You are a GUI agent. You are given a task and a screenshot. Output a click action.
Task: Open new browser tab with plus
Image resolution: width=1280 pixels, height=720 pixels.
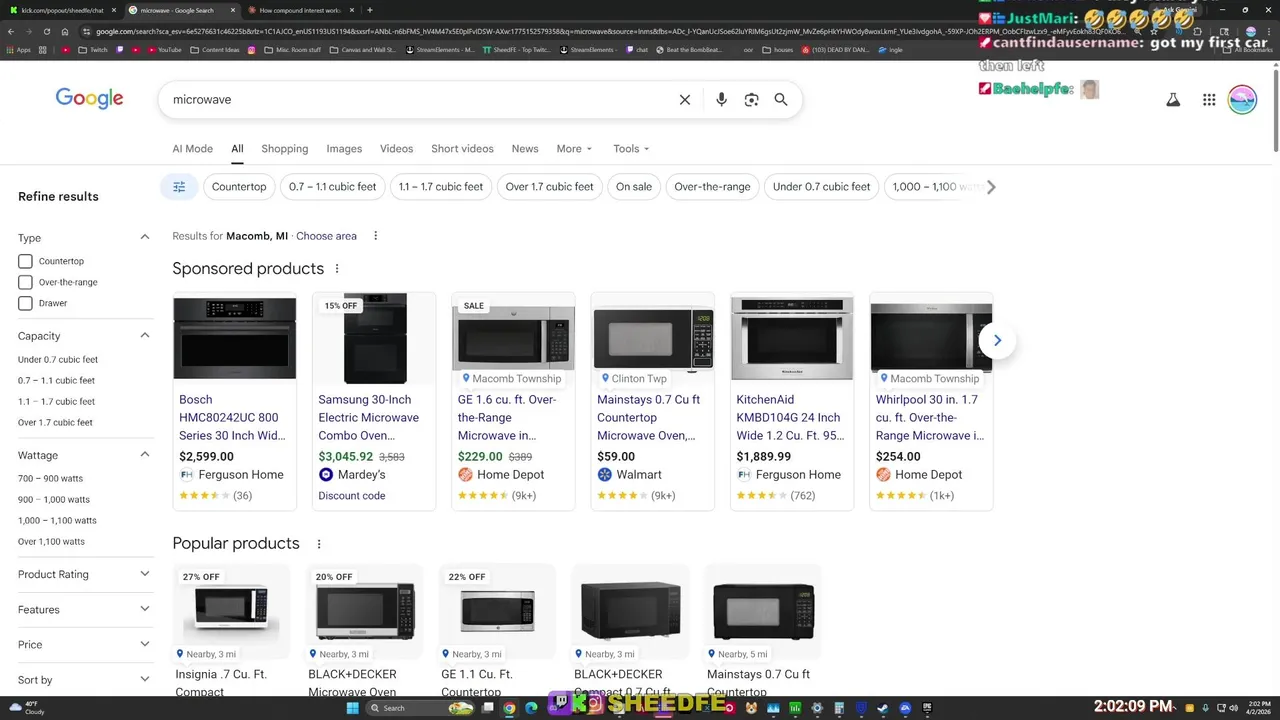(370, 10)
